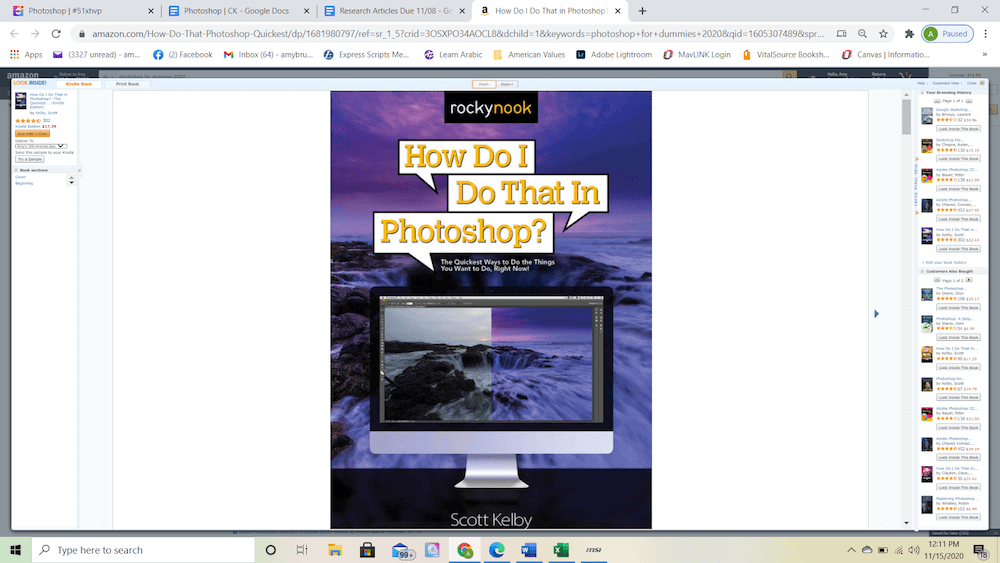The width and height of the screenshot is (1000, 563).
Task: Click the Help link in Look Inside header
Action: [x=921, y=83]
